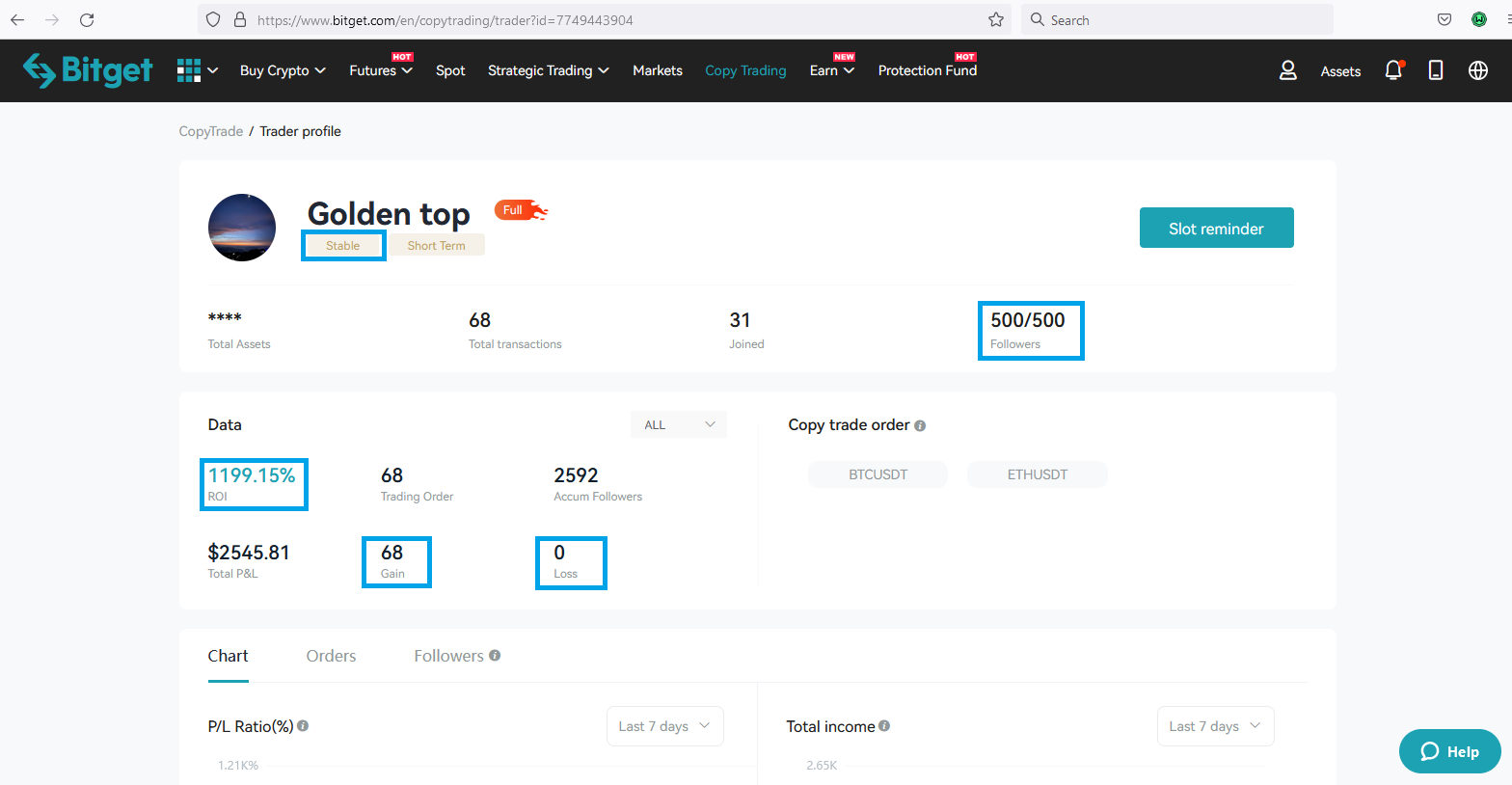Select the BTCUSDT trading pair tag

point(877,474)
